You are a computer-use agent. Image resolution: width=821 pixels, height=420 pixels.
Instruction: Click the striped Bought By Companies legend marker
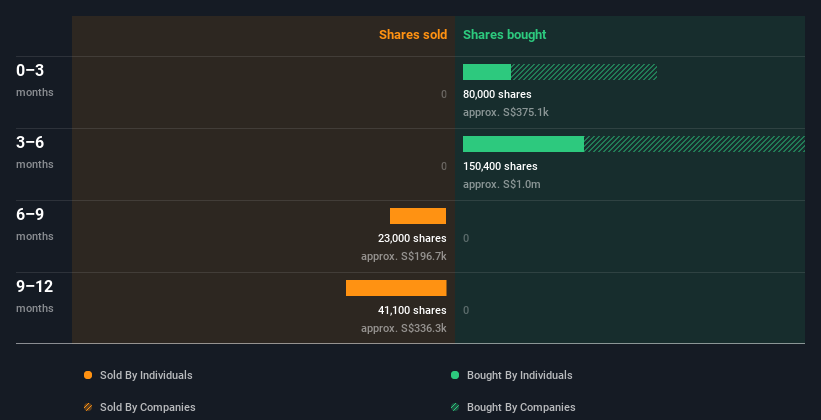pyautogui.click(x=455, y=407)
